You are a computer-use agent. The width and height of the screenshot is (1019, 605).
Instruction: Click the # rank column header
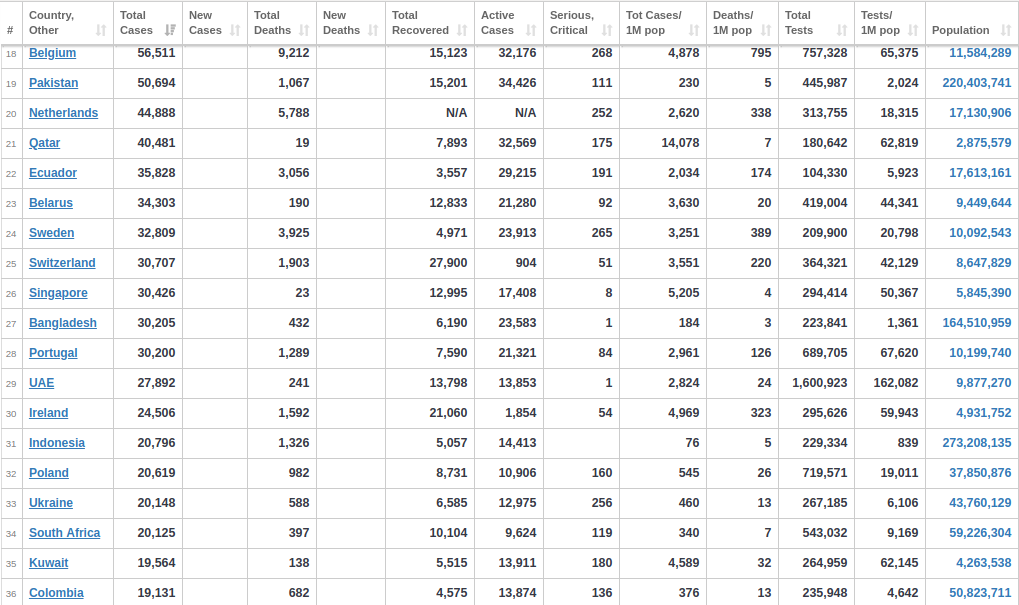(x=10, y=30)
